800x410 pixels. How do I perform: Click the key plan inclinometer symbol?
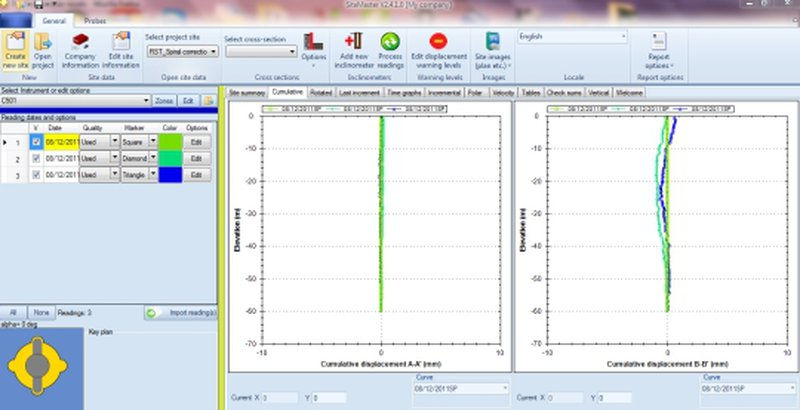pyautogui.click(x=37, y=366)
